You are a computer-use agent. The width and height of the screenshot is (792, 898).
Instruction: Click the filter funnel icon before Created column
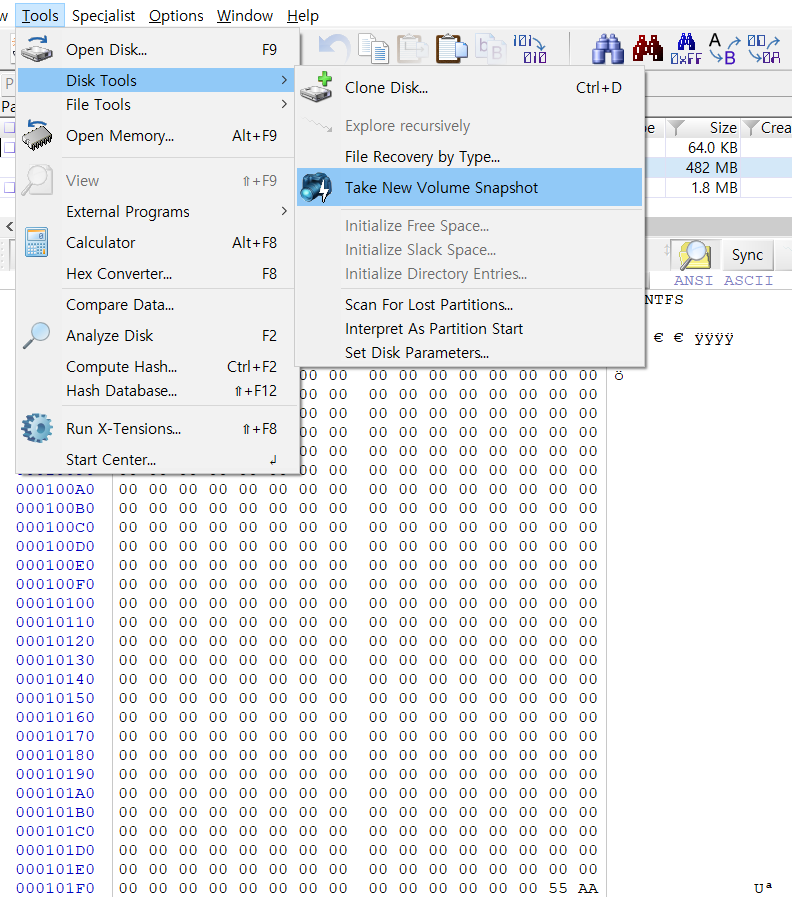pyautogui.click(x=750, y=128)
